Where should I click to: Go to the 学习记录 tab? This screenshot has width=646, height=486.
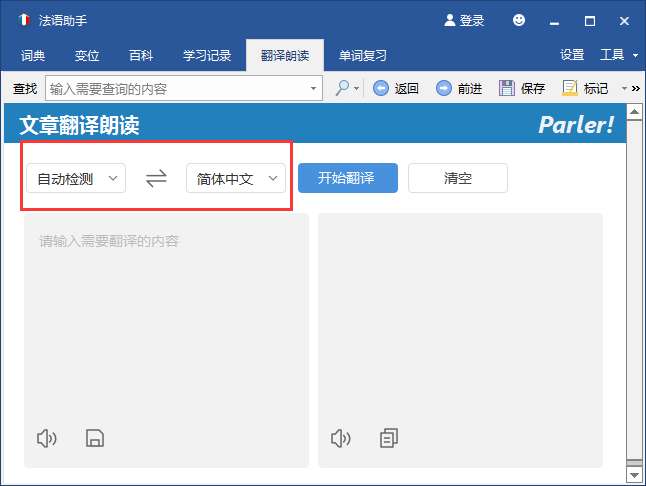(207, 55)
